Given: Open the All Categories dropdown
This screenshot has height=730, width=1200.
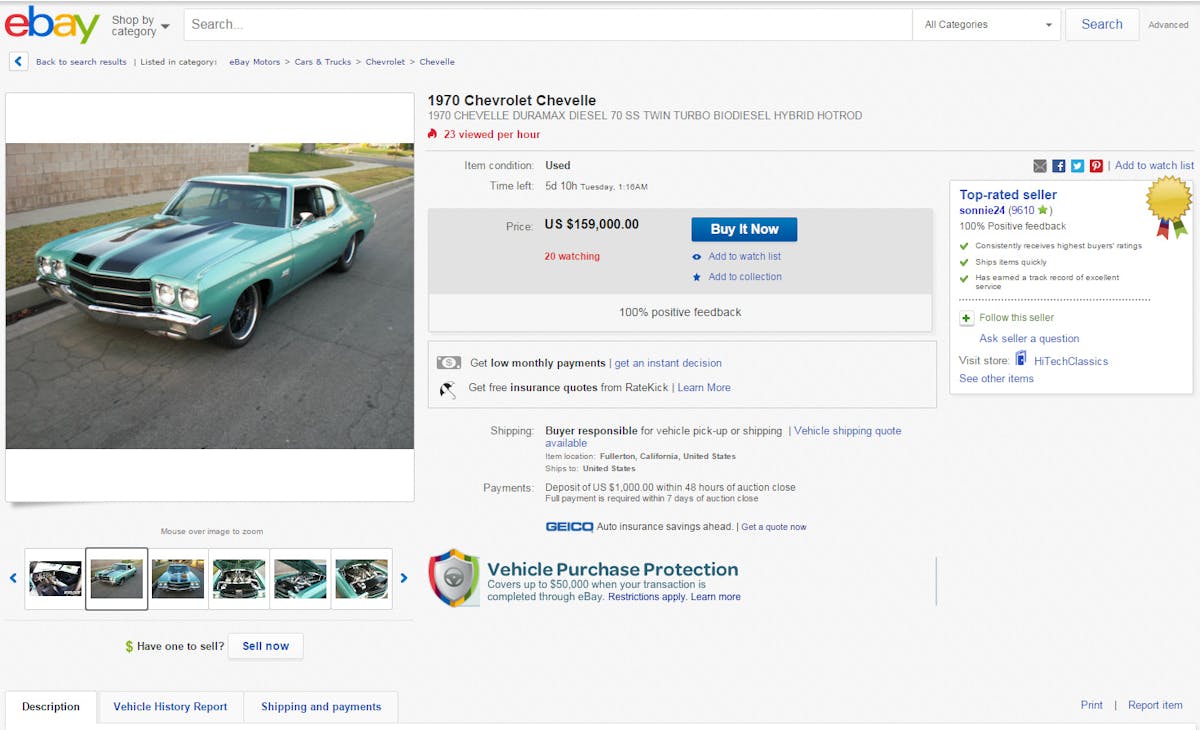Looking at the screenshot, I should (x=988, y=25).
